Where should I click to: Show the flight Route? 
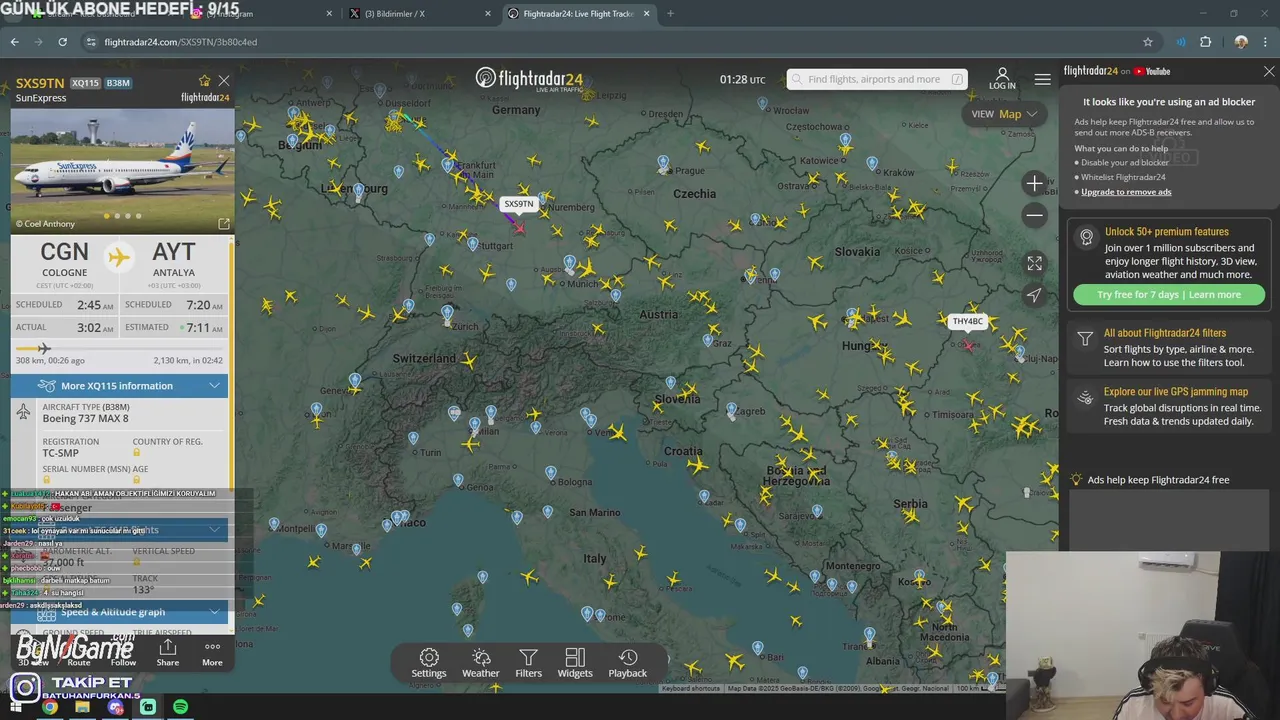(79, 653)
